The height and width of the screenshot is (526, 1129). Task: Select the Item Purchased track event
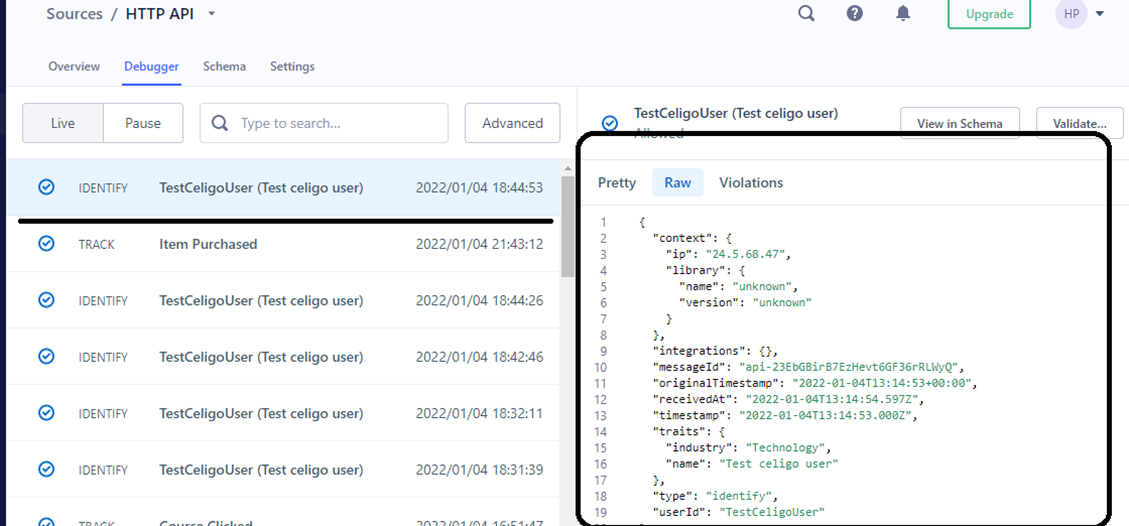283,244
